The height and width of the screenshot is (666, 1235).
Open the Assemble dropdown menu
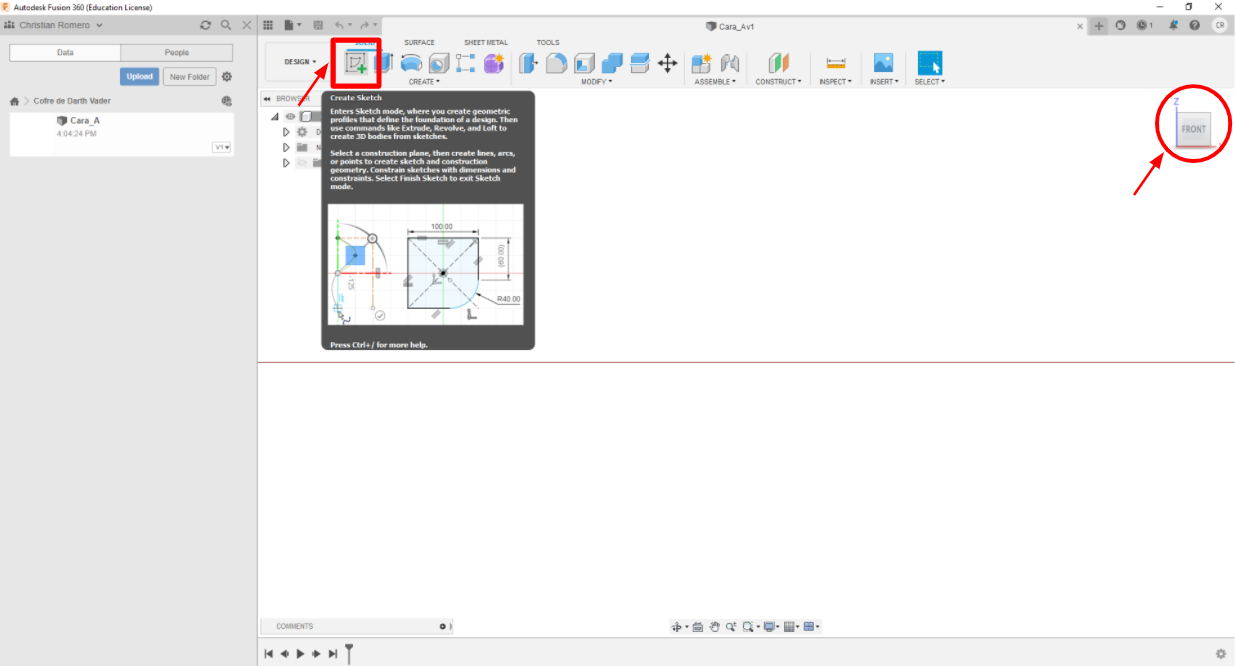point(716,82)
